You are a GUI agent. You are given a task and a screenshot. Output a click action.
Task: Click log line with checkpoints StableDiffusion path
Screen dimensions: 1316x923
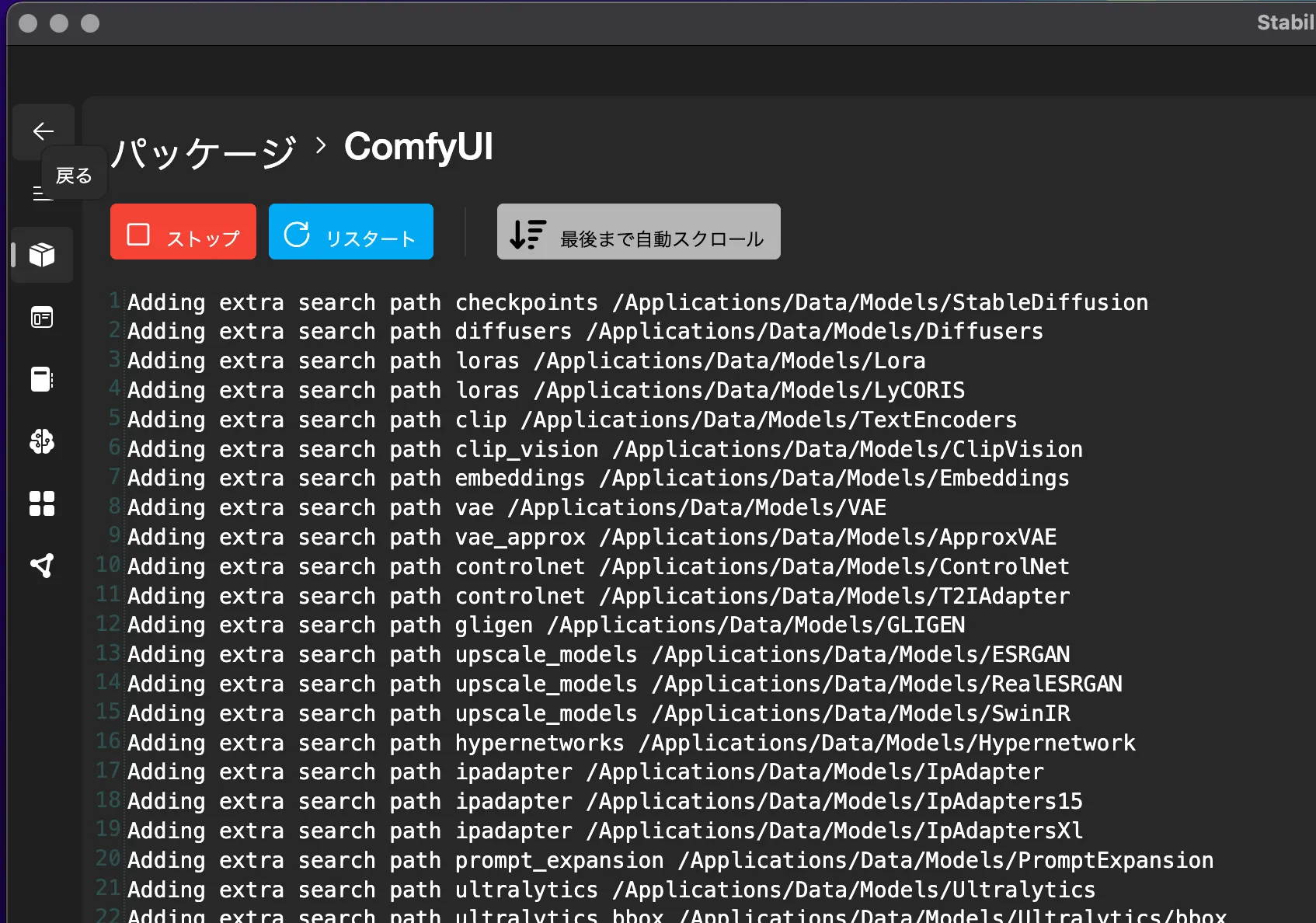tap(638, 302)
